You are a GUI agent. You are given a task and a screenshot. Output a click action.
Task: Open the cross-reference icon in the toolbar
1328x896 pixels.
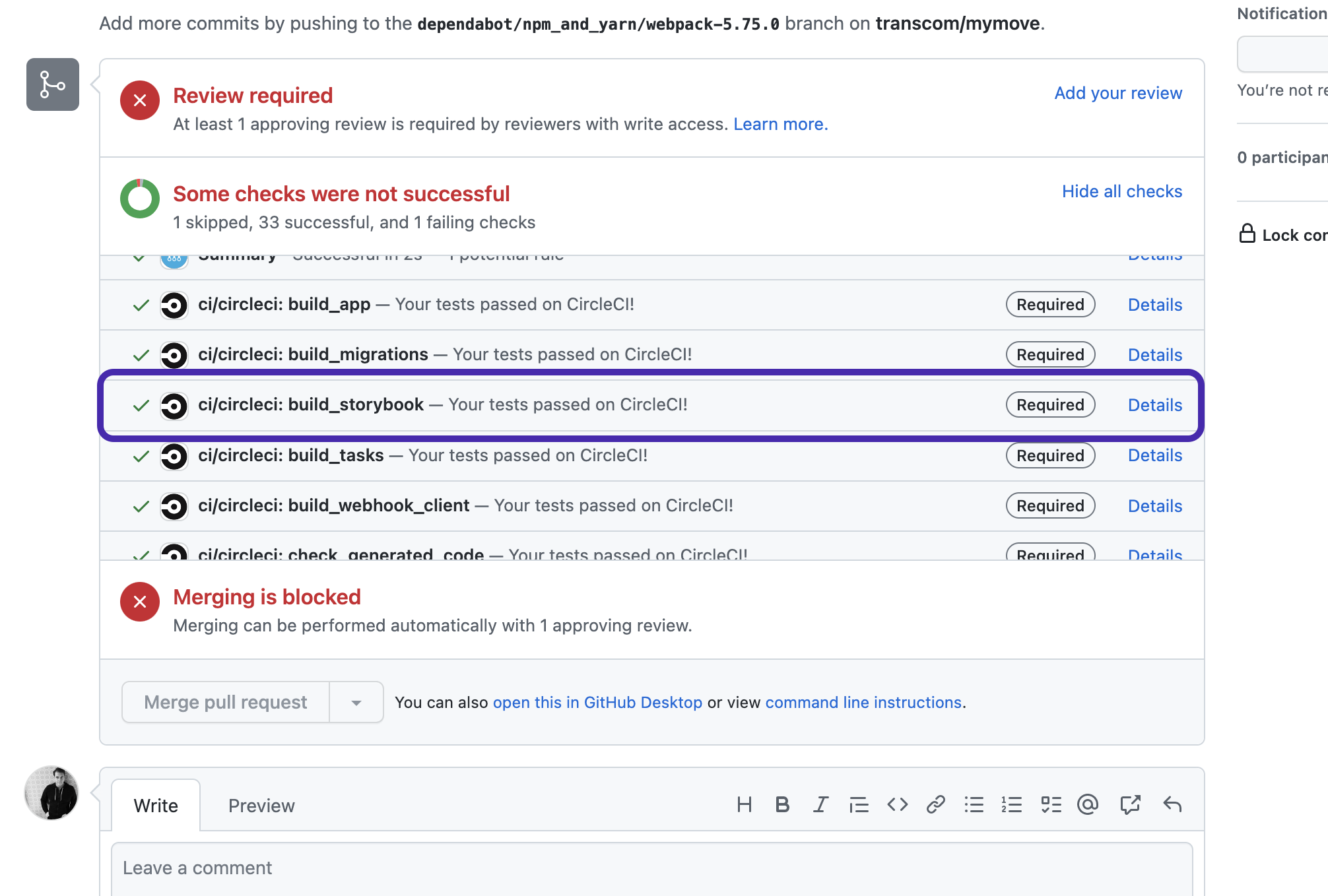point(1131,804)
